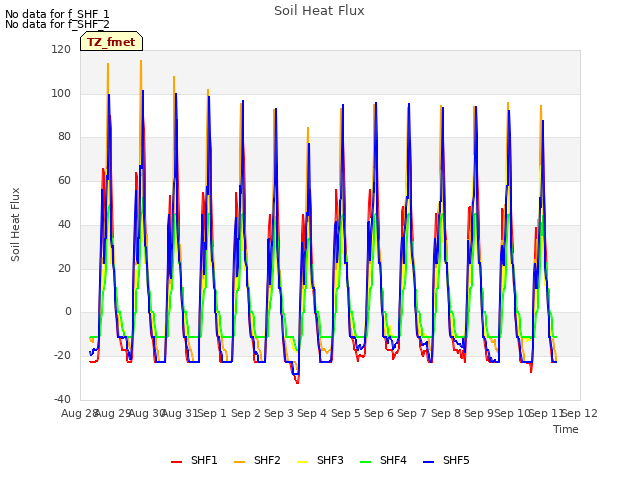Click the -40 y-axis tick label
The height and width of the screenshot is (480, 640).
[62, 399]
